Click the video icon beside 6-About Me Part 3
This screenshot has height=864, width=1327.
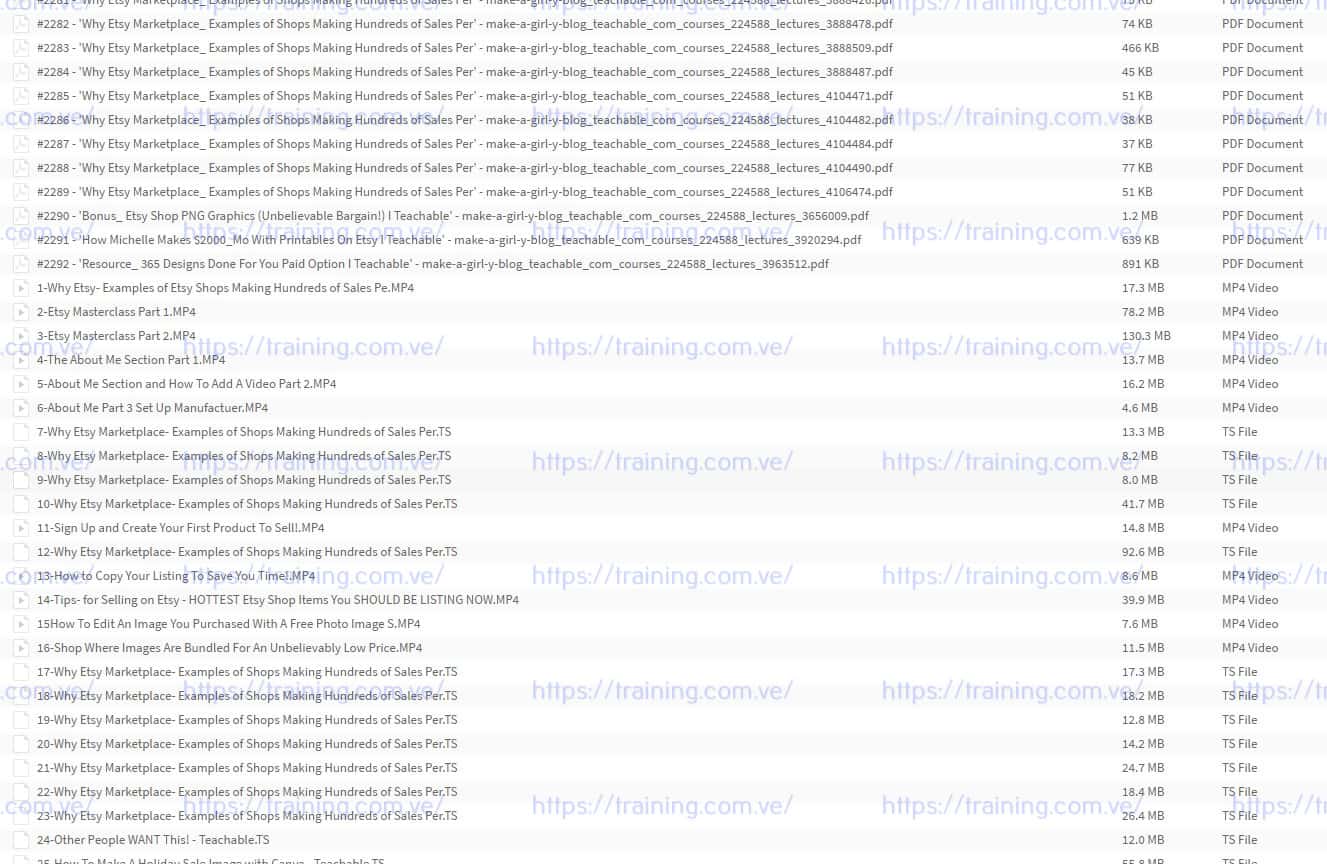coord(20,408)
